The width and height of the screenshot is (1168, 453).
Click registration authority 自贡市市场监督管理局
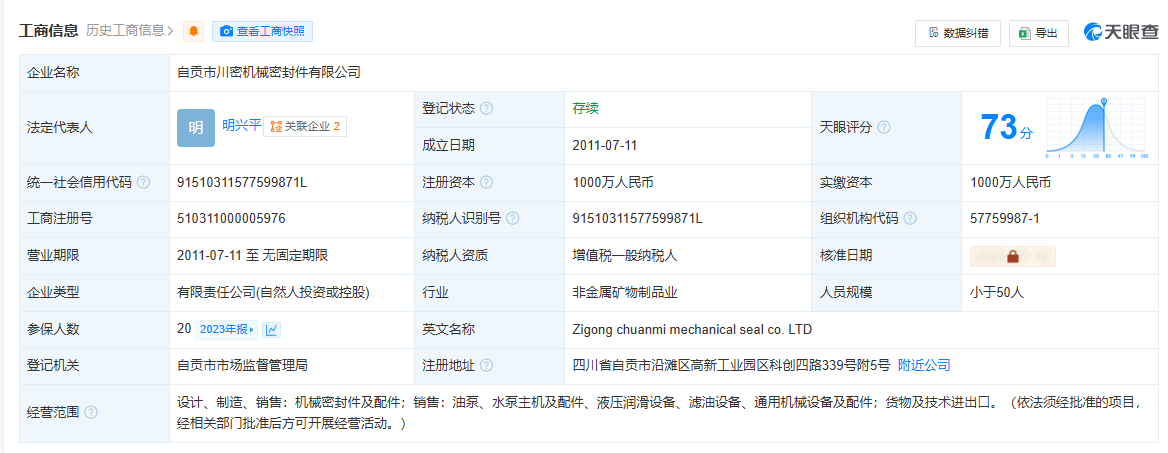click(x=243, y=365)
